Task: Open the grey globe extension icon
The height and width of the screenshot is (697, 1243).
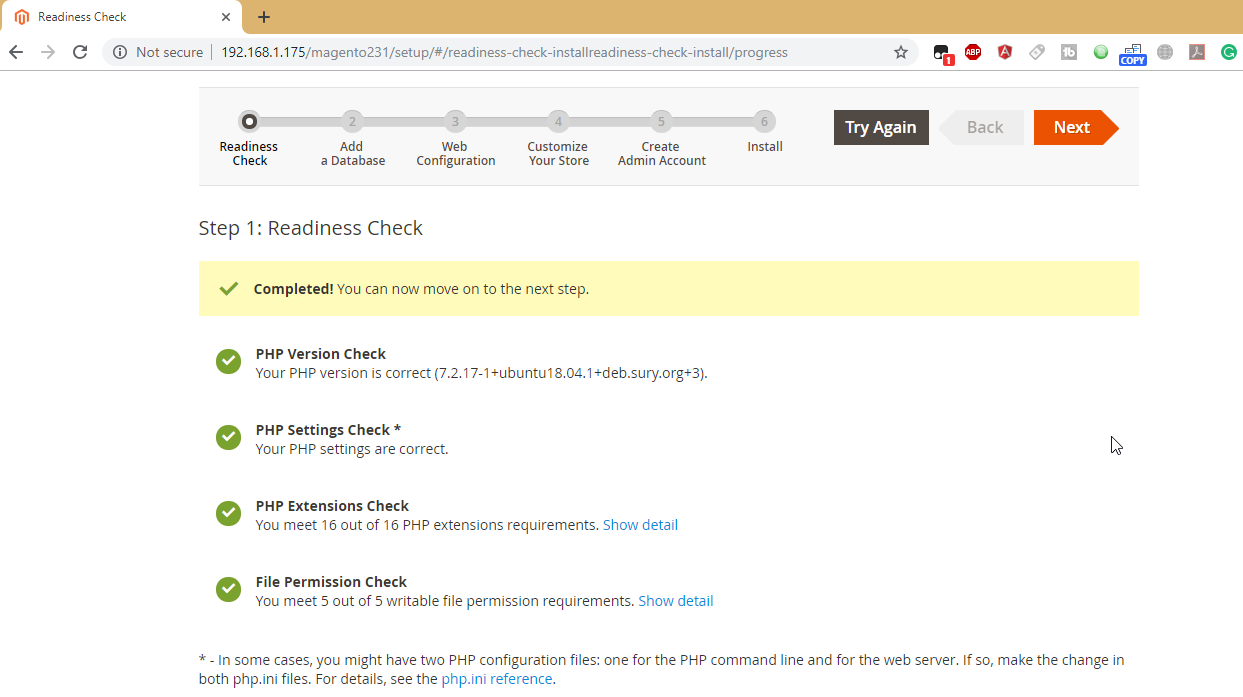Action: (1165, 52)
